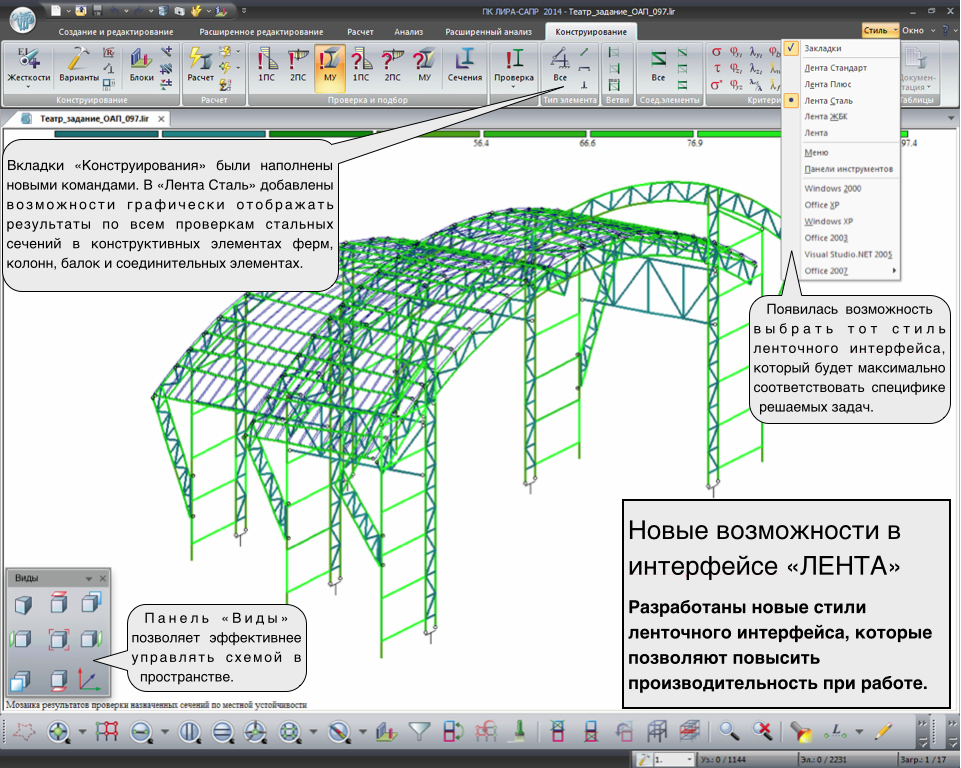The height and width of the screenshot is (768, 961).
Task: Click the Сечения (sections) icon
Action: click(464, 64)
